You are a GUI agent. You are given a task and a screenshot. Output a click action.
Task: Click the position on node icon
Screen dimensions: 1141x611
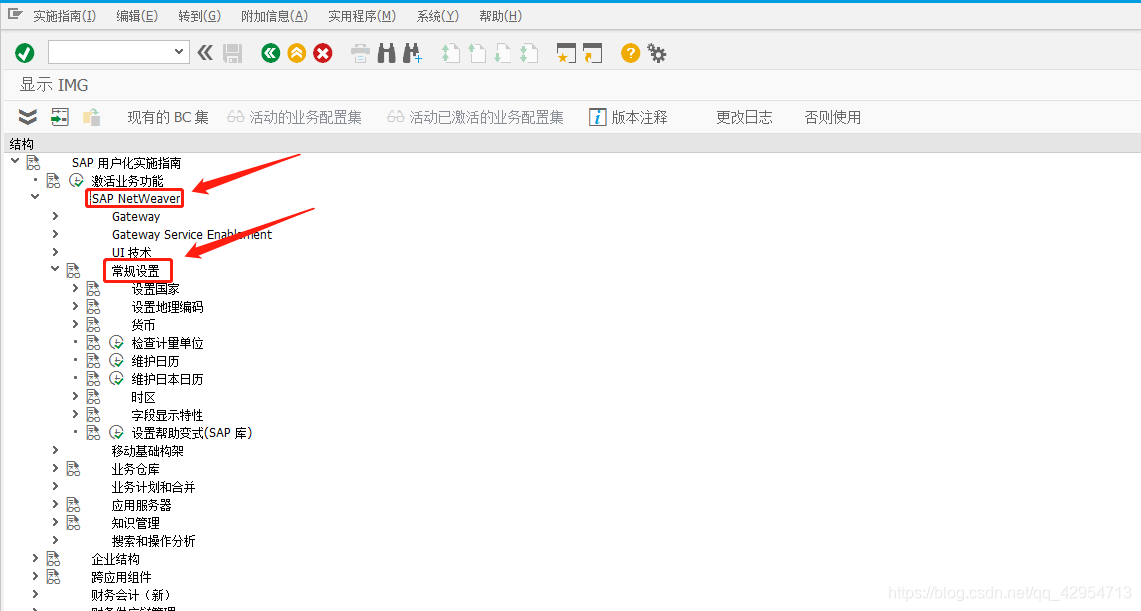click(60, 116)
